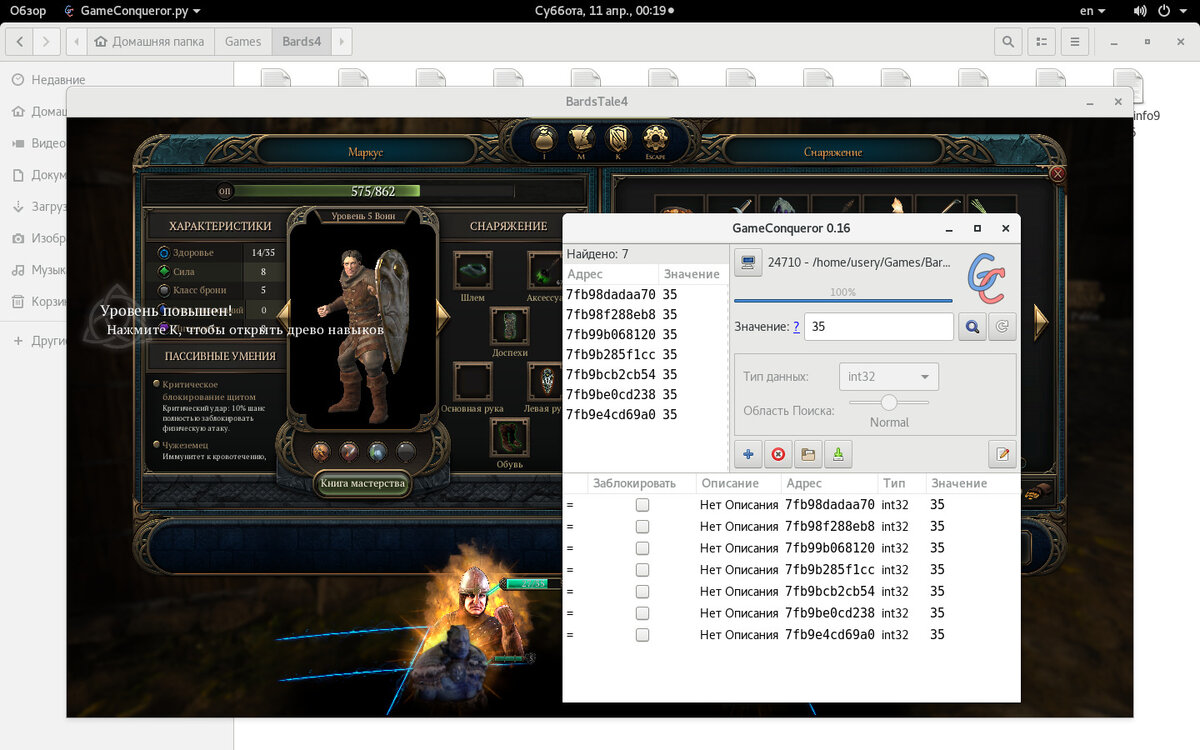Click the Escape gear icon in the game
The width and height of the screenshot is (1200, 750).
click(x=655, y=138)
